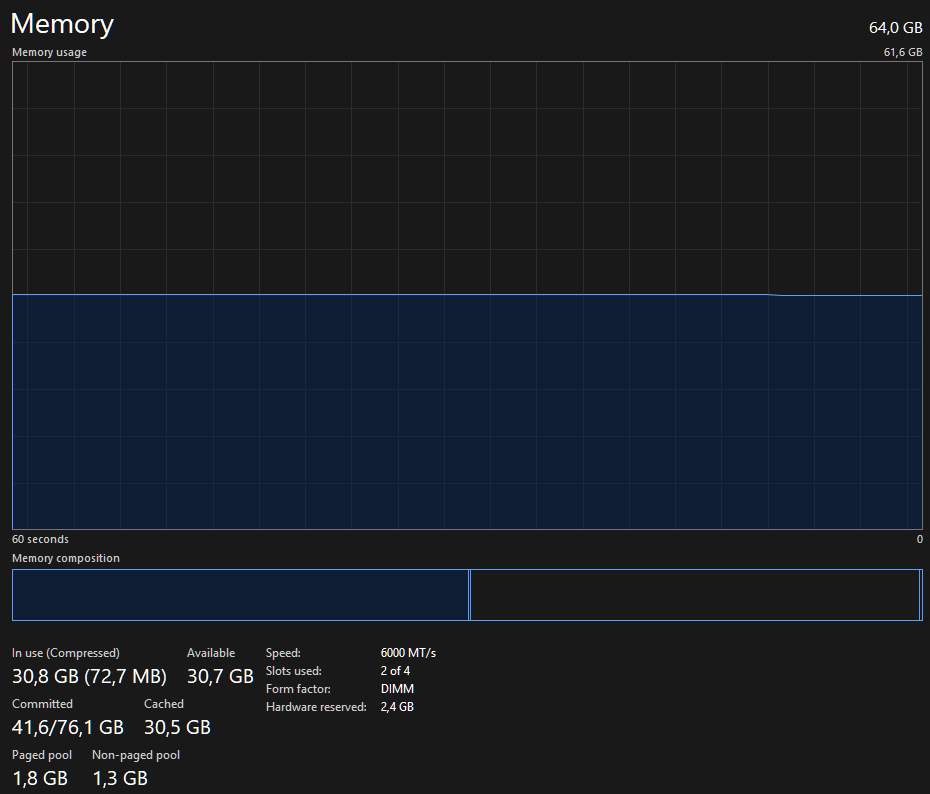930x794 pixels.
Task: Select the DIMM form factor value
Action: click(x=397, y=689)
